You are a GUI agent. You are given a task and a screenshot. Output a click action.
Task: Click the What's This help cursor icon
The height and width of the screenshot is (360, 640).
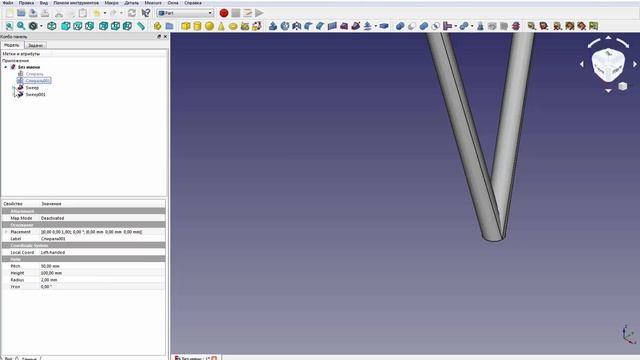coord(146,13)
